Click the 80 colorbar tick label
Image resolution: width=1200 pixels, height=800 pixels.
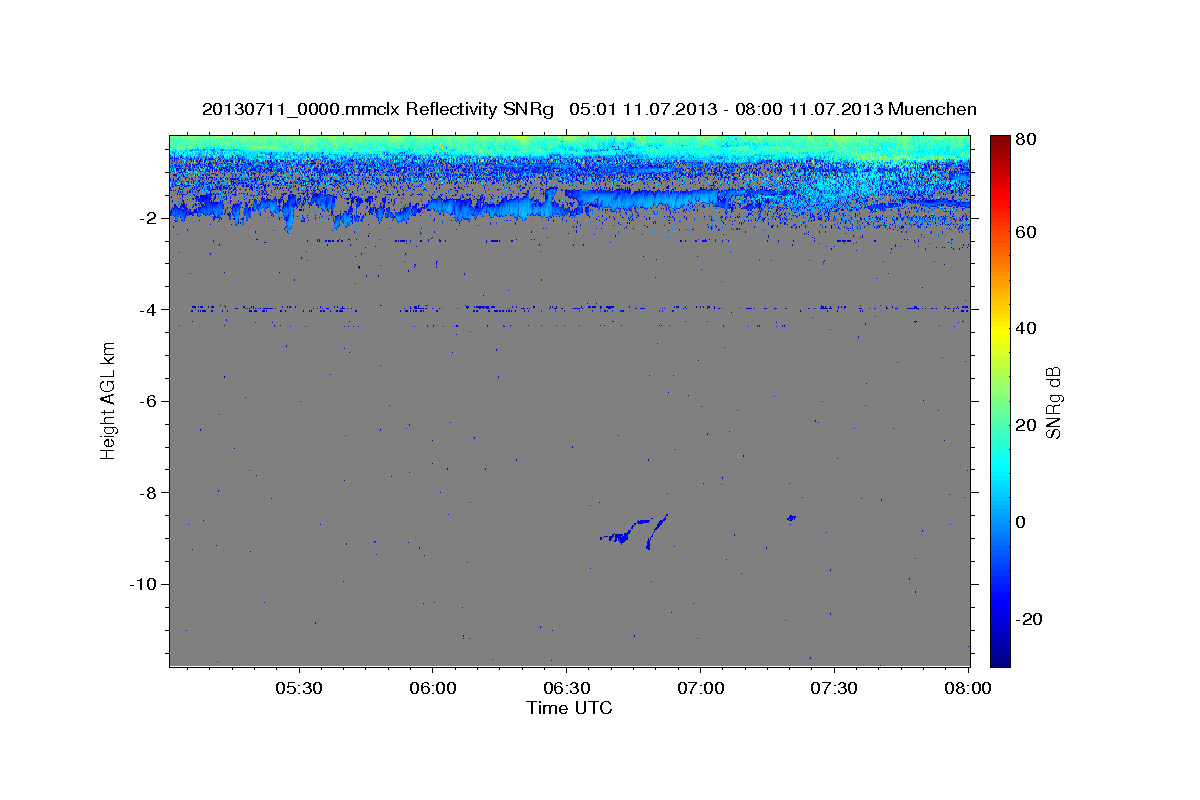coord(1026,138)
